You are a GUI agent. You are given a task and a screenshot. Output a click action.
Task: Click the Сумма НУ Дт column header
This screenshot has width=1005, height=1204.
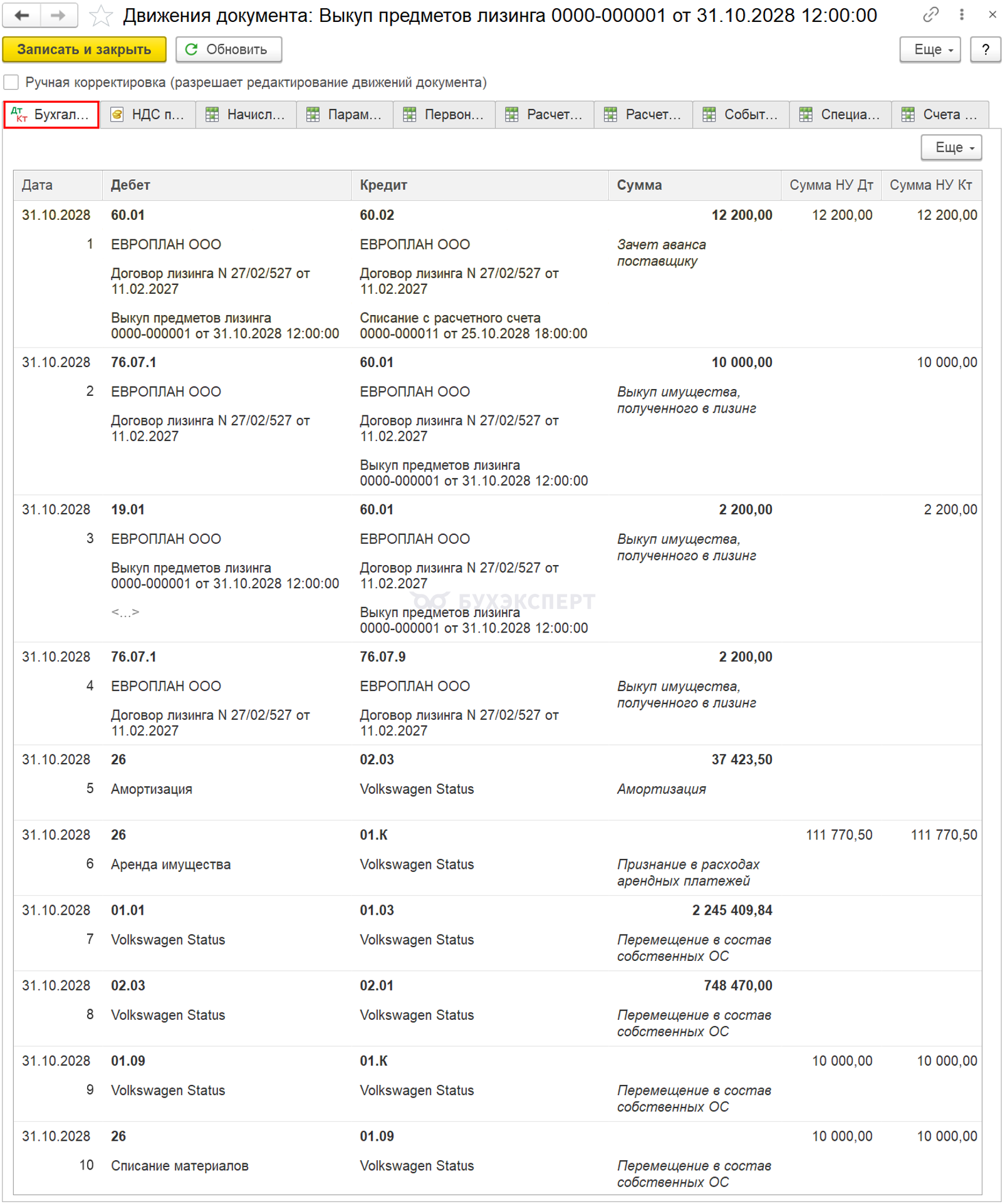pyautogui.click(x=831, y=185)
